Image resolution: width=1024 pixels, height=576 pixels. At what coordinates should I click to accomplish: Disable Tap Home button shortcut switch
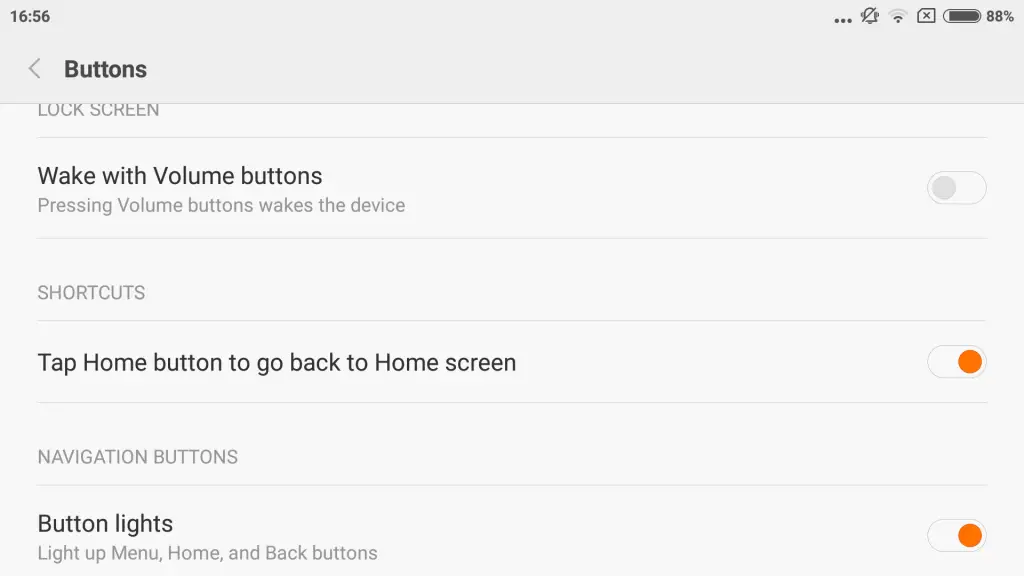point(956,362)
